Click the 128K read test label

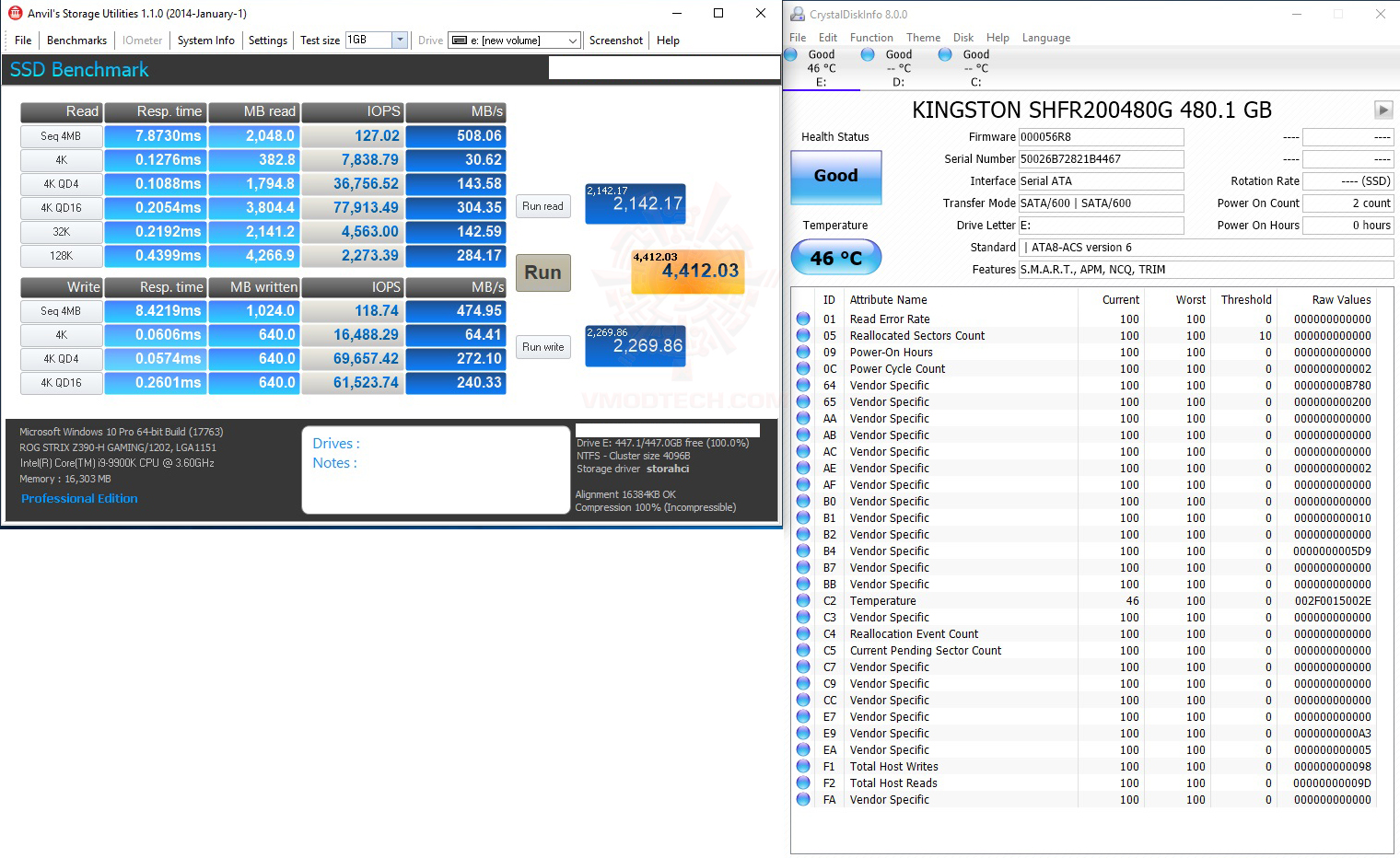[x=61, y=256]
